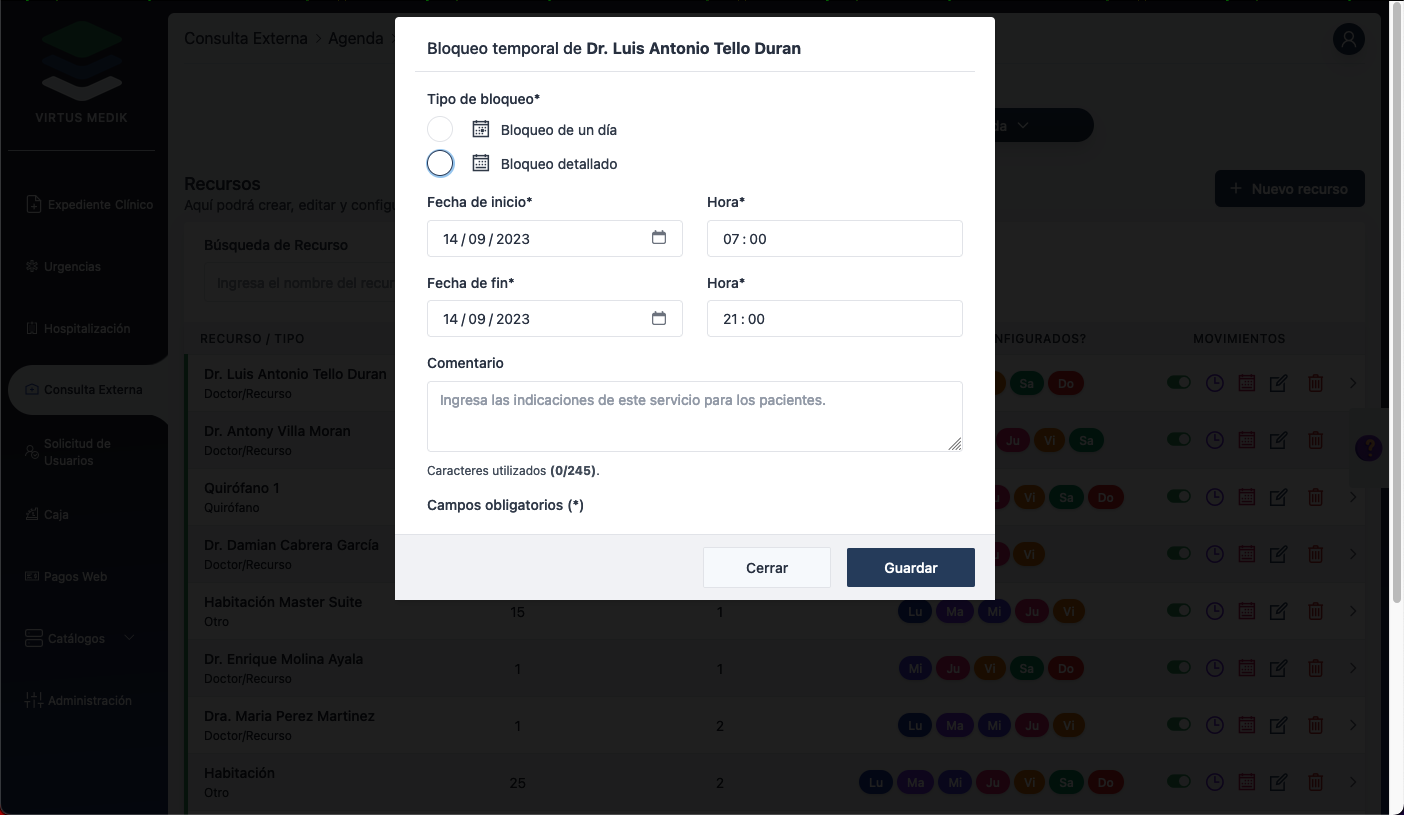Open the user profile avatar icon
The width and height of the screenshot is (1404, 815).
pos(1349,40)
